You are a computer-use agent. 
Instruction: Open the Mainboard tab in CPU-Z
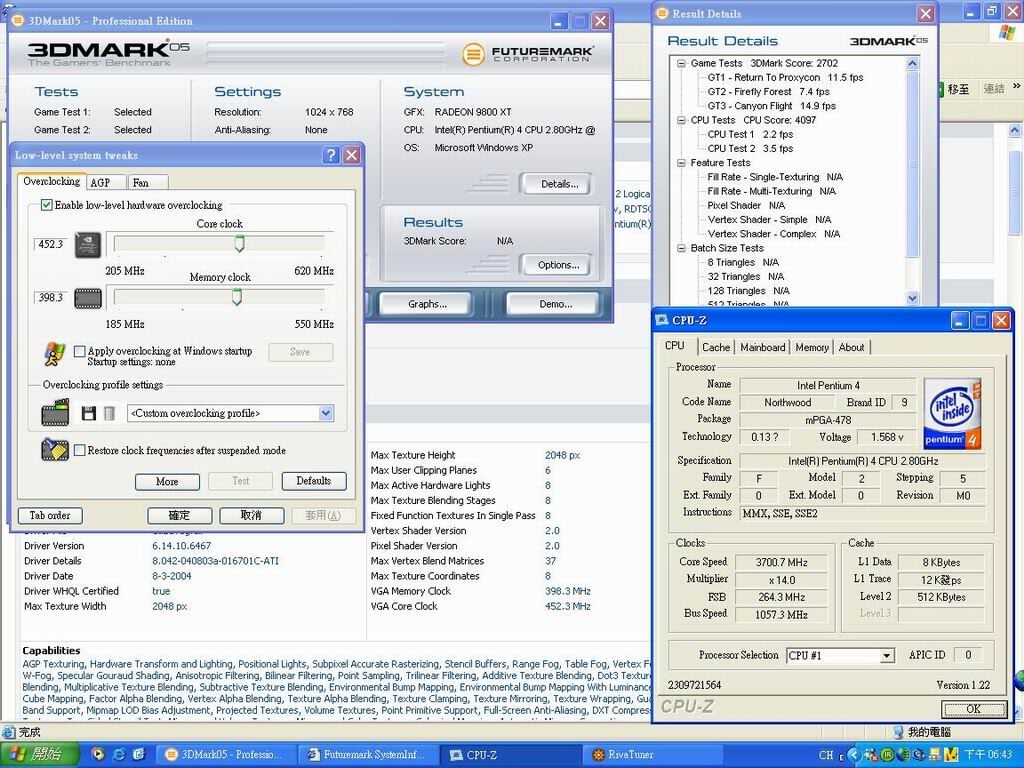pyautogui.click(x=763, y=347)
